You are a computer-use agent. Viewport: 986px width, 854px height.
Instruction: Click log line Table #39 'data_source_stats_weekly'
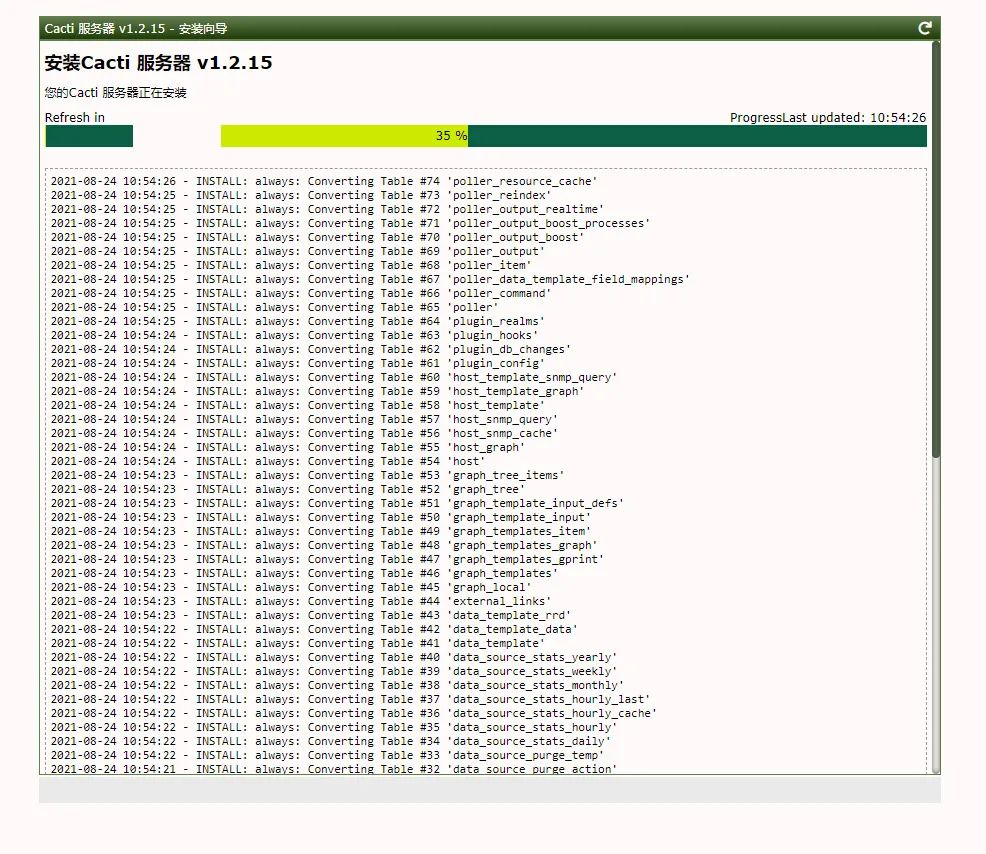coord(333,671)
